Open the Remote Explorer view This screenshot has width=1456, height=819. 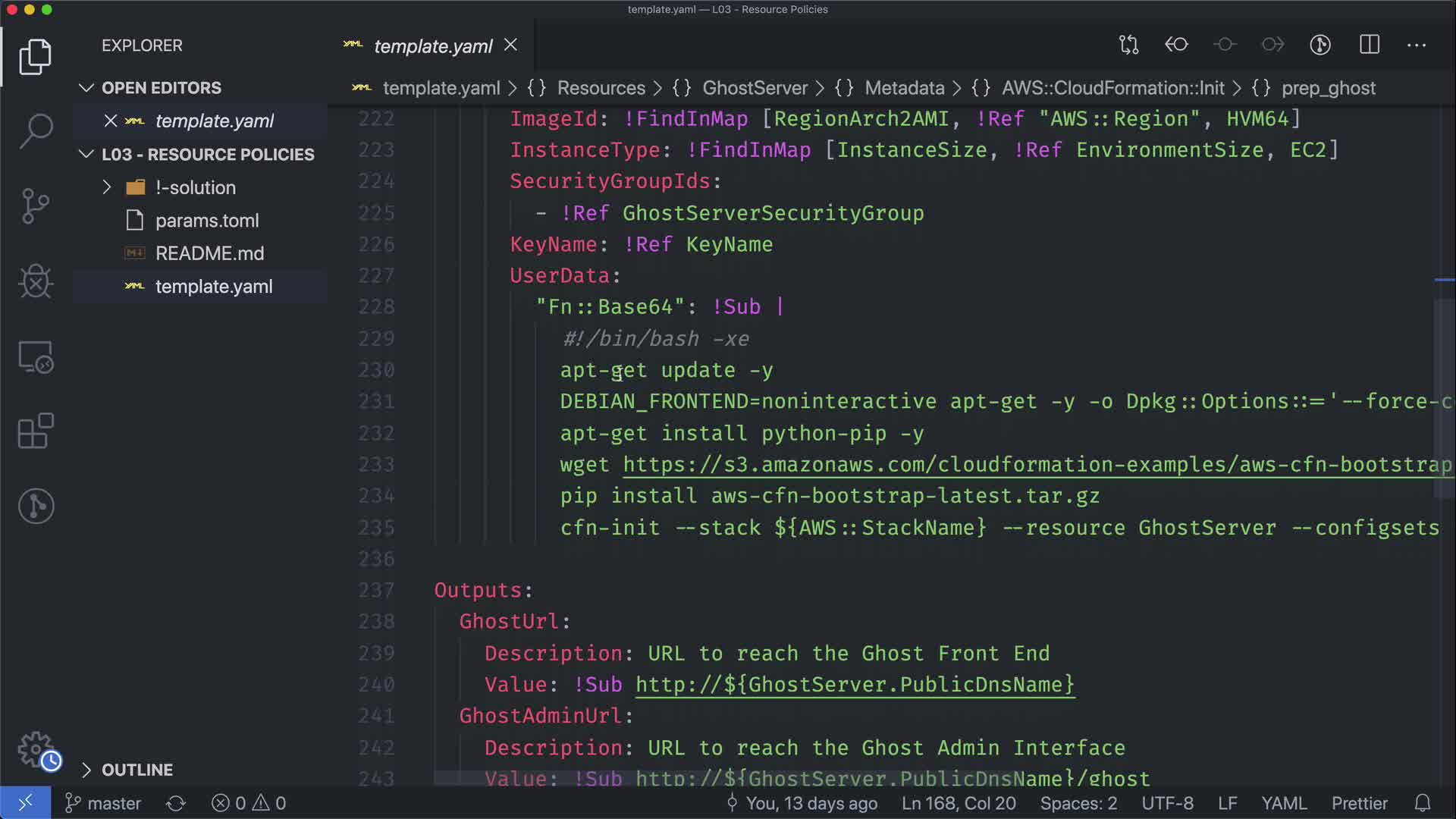[x=36, y=356]
